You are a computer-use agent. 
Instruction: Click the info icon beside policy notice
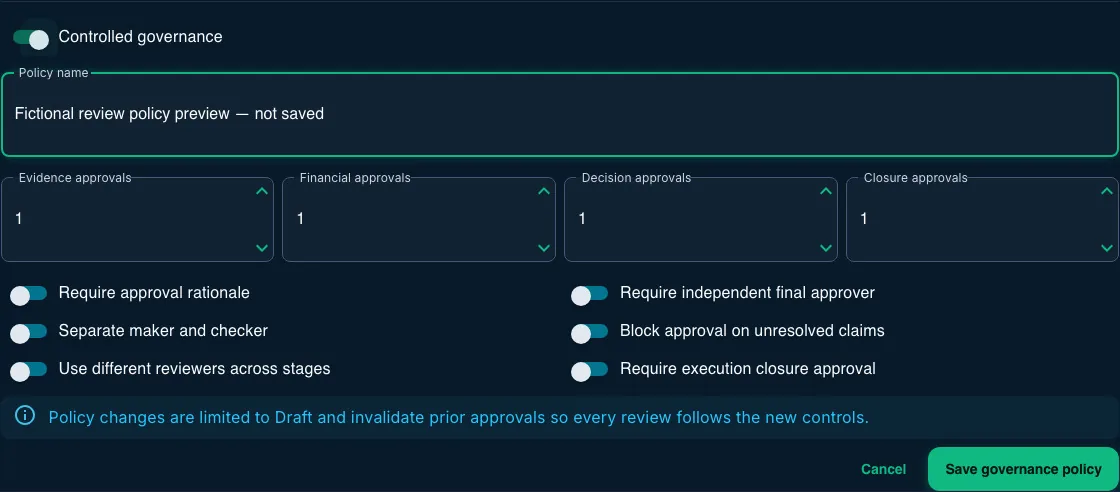point(25,416)
